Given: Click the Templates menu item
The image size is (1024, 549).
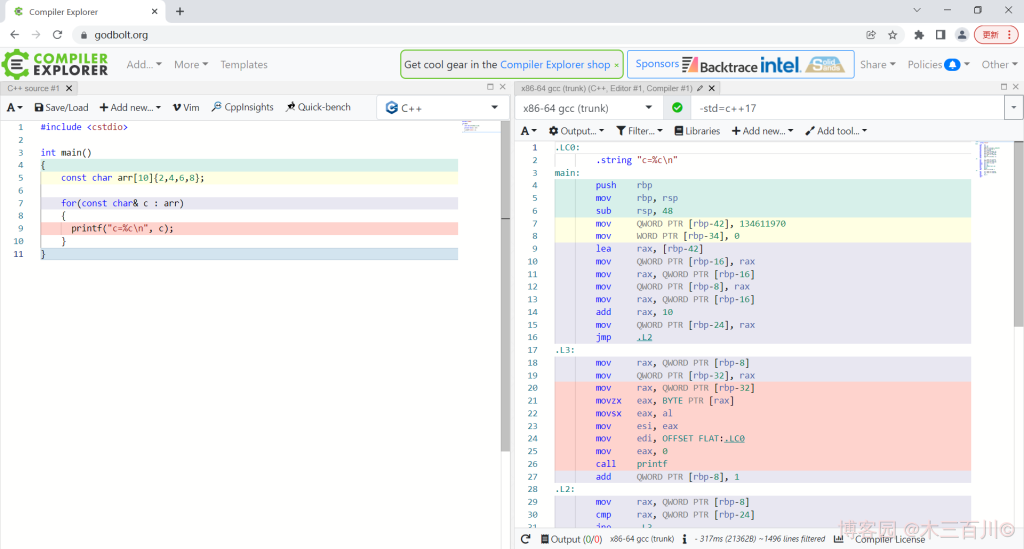Looking at the screenshot, I should click(x=244, y=64).
